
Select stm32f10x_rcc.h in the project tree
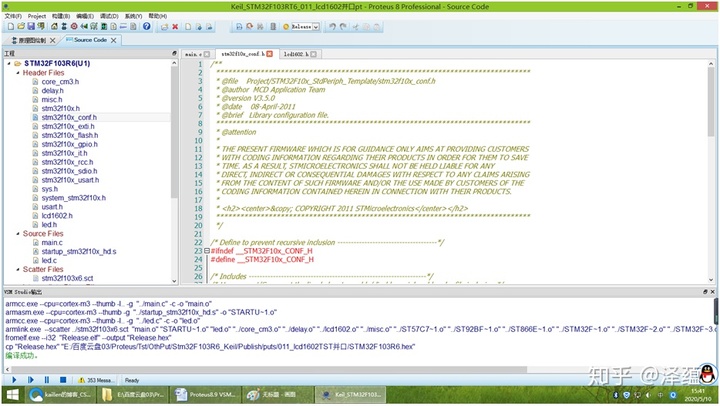[67, 162]
